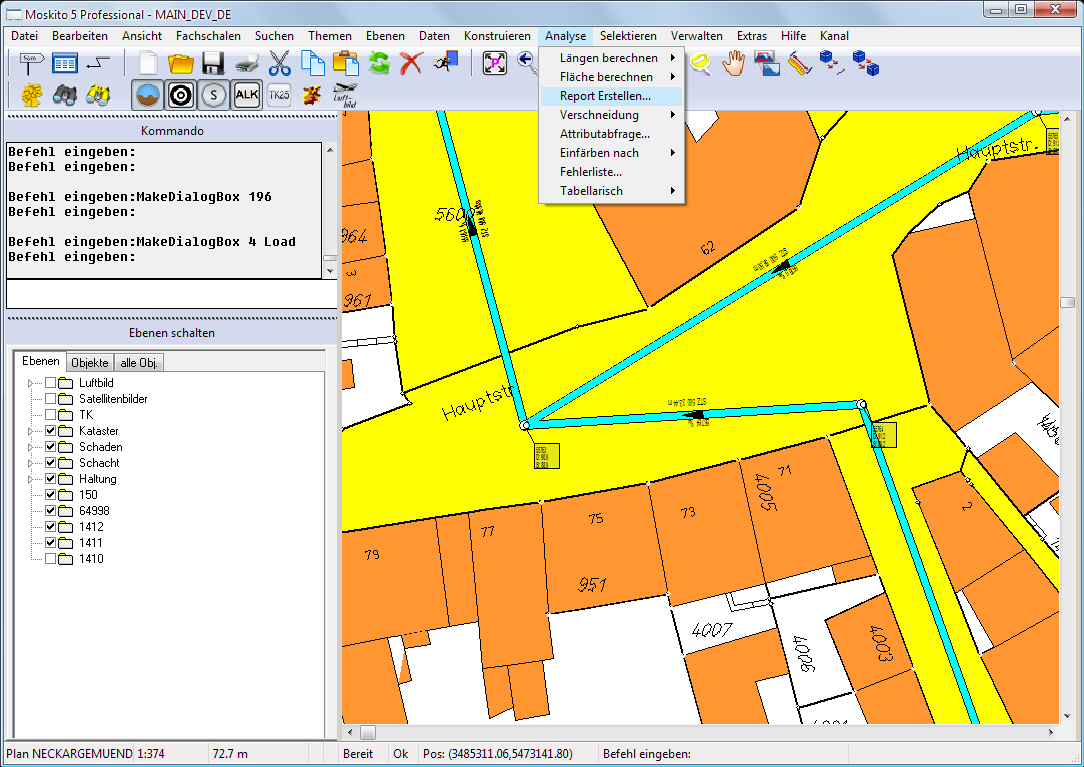The height and width of the screenshot is (767, 1084).
Task: Open the Einfärben nach submenu
Action: (611, 153)
